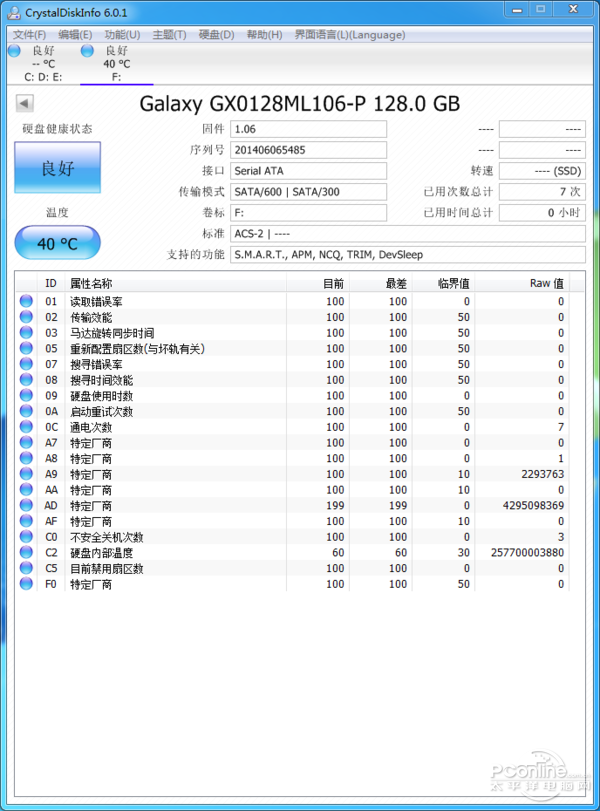Click the previous disk arrow button
The height and width of the screenshot is (811, 600).
[x=24, y=103]
